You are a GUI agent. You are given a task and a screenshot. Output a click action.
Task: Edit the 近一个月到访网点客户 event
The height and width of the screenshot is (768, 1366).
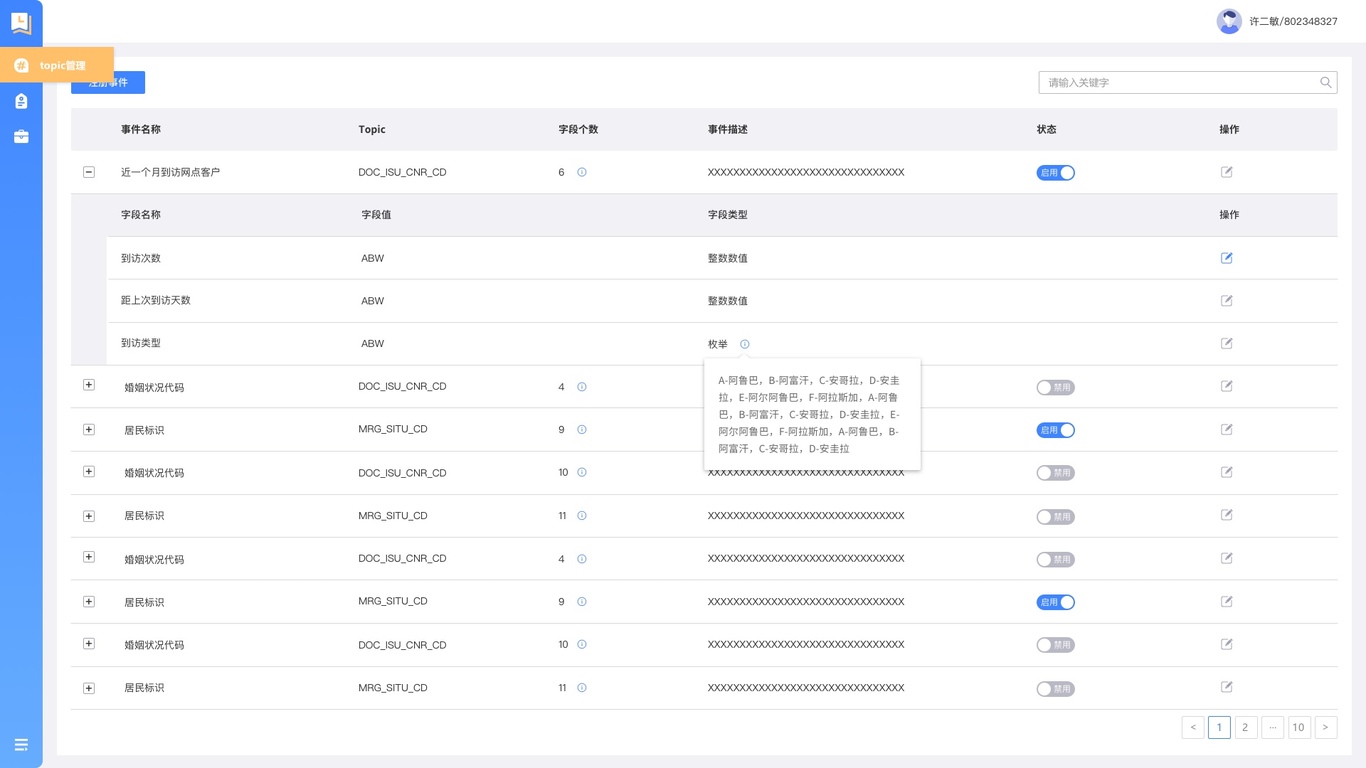1227,172
